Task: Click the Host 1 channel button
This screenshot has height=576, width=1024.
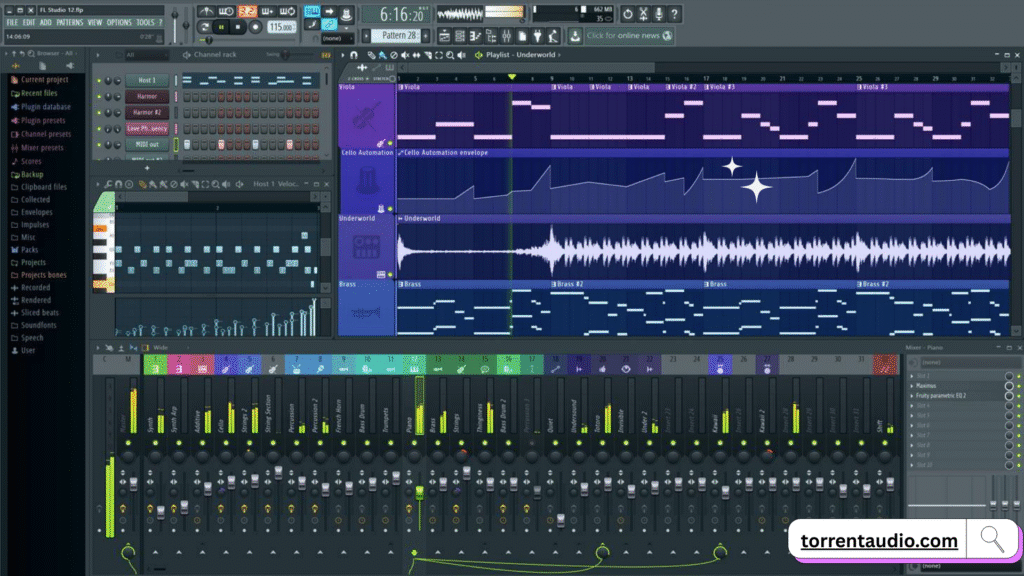Action: pos(146,80)
